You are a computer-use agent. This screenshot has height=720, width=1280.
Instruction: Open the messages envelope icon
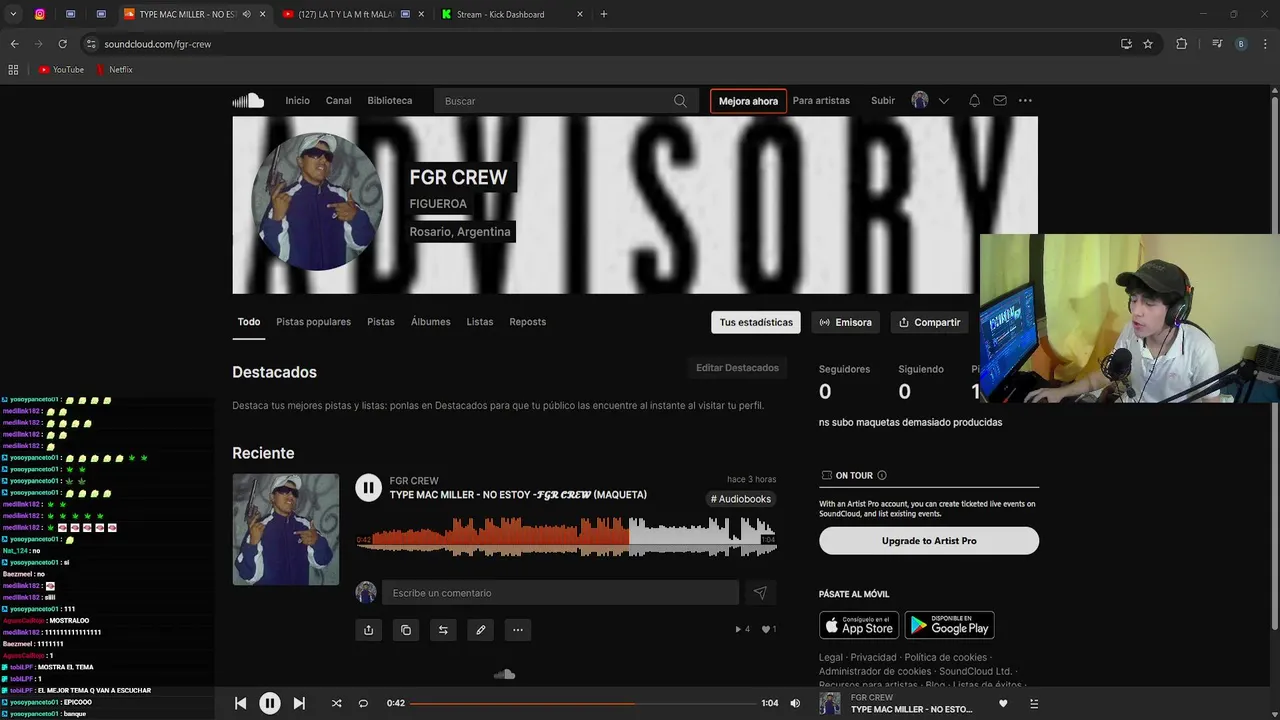(1000, 100)
